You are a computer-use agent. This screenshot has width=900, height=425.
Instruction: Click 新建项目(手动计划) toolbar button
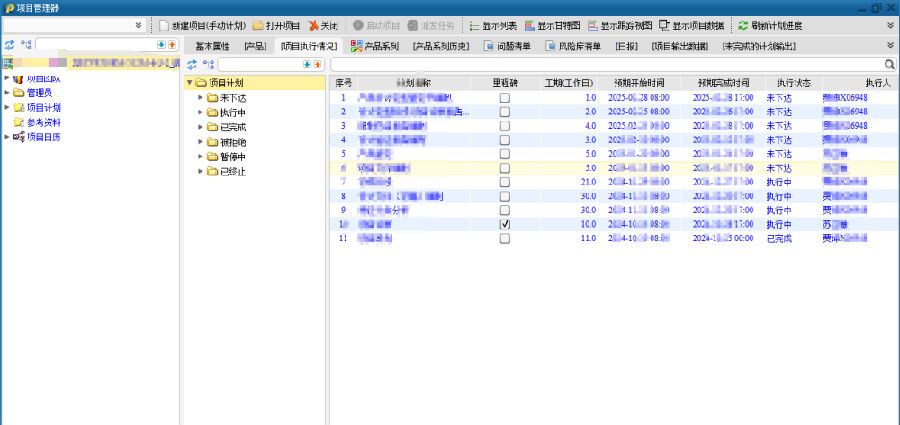[202, 25]
